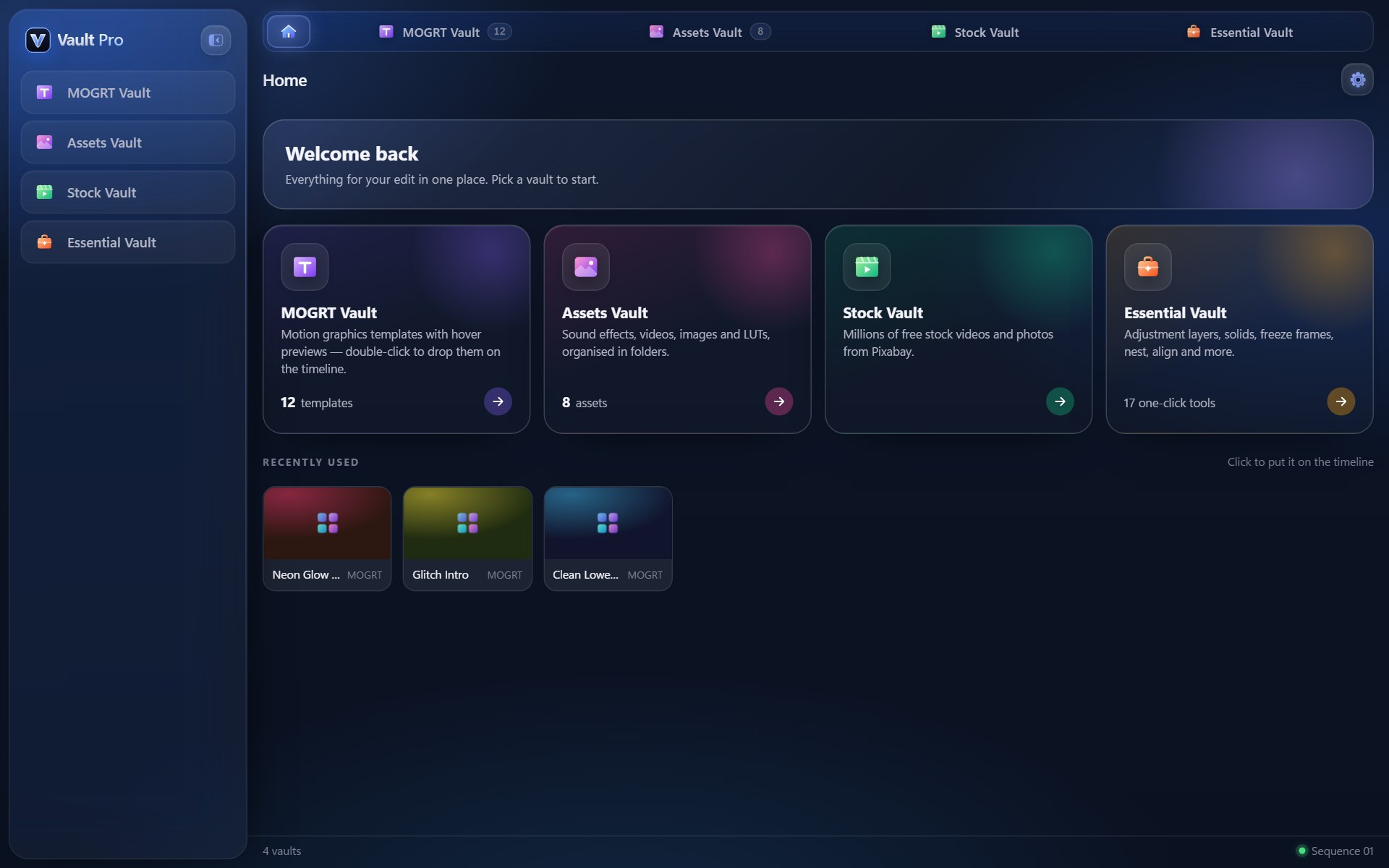The image size is (1389, 868).
Task: Click the grid icon on Neon Glow tile
Action: point(327,523)
